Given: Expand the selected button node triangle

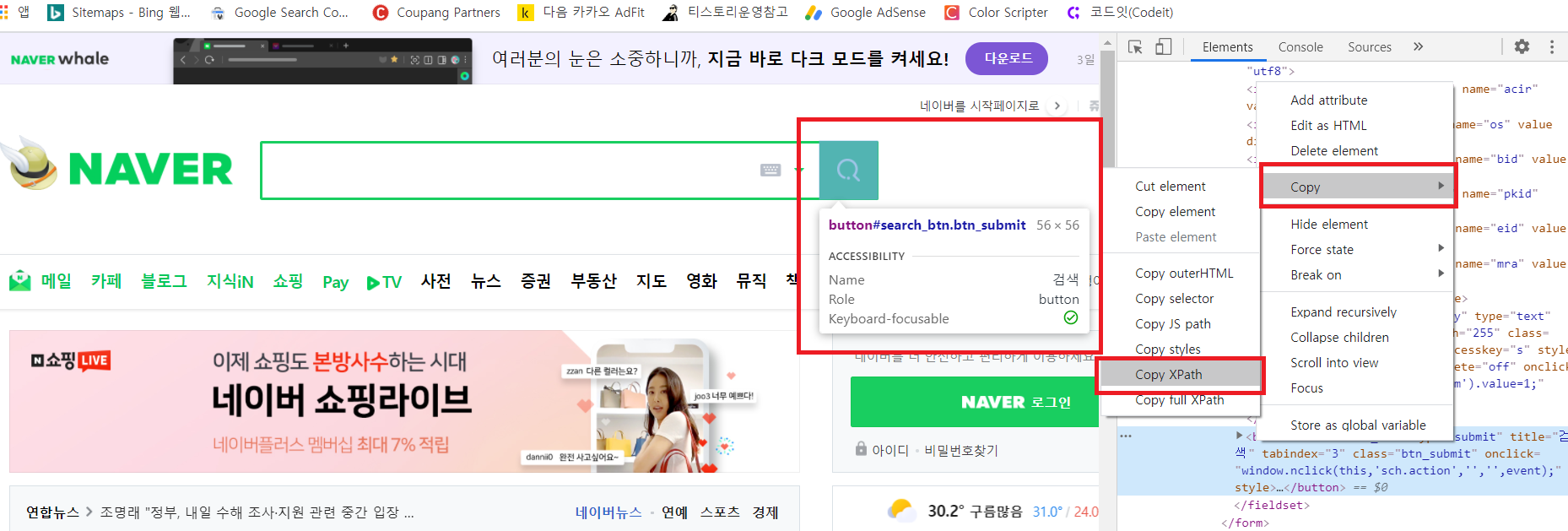Looking at the screenshot, I should point(1239,436).
